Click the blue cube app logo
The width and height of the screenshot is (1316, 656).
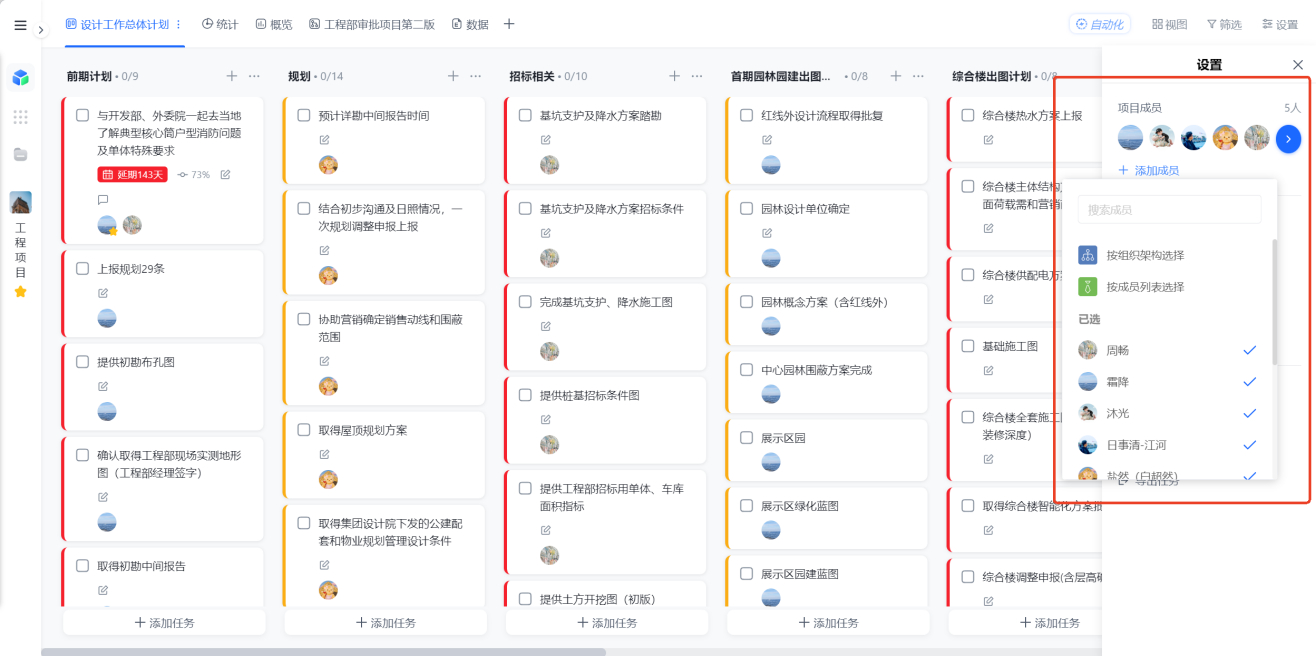click(20, 78)
